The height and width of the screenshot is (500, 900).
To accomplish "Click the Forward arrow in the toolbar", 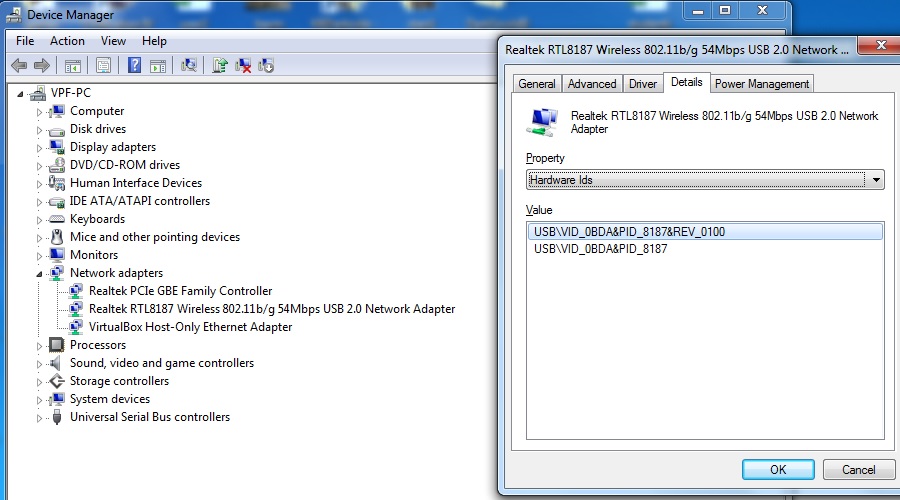I will pos(41,65).
